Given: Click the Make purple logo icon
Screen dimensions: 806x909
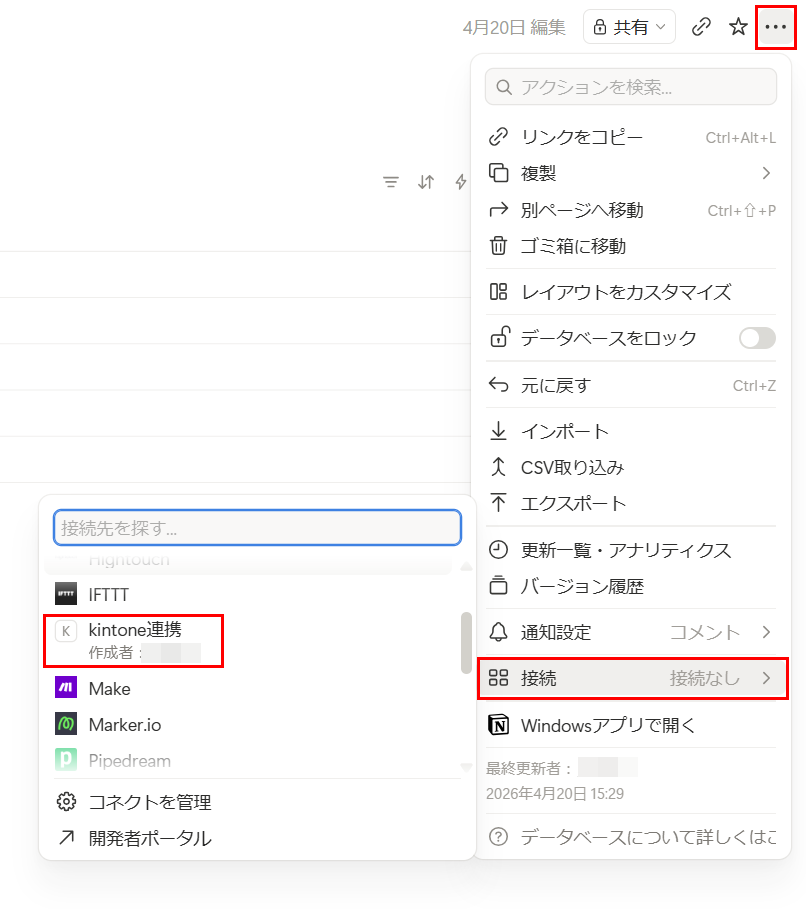Looking at the screenshot, I should (x=66, y=688).
